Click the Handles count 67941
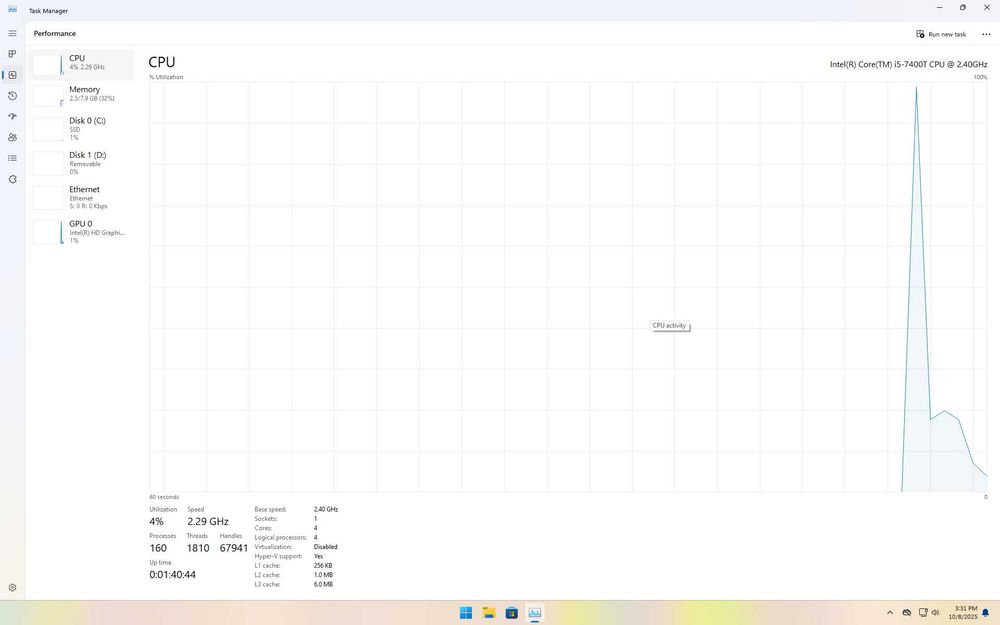 [234, 548]
